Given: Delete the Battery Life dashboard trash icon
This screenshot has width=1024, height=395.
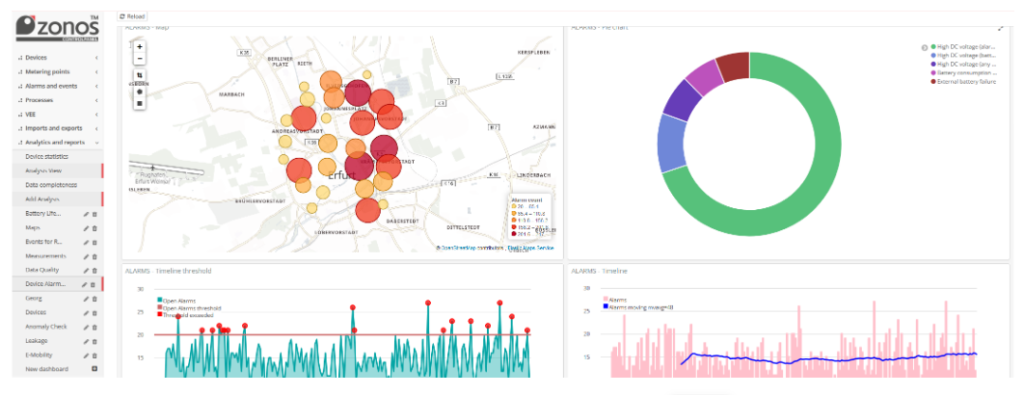Looking at the screenshot, I should [94, 214].
